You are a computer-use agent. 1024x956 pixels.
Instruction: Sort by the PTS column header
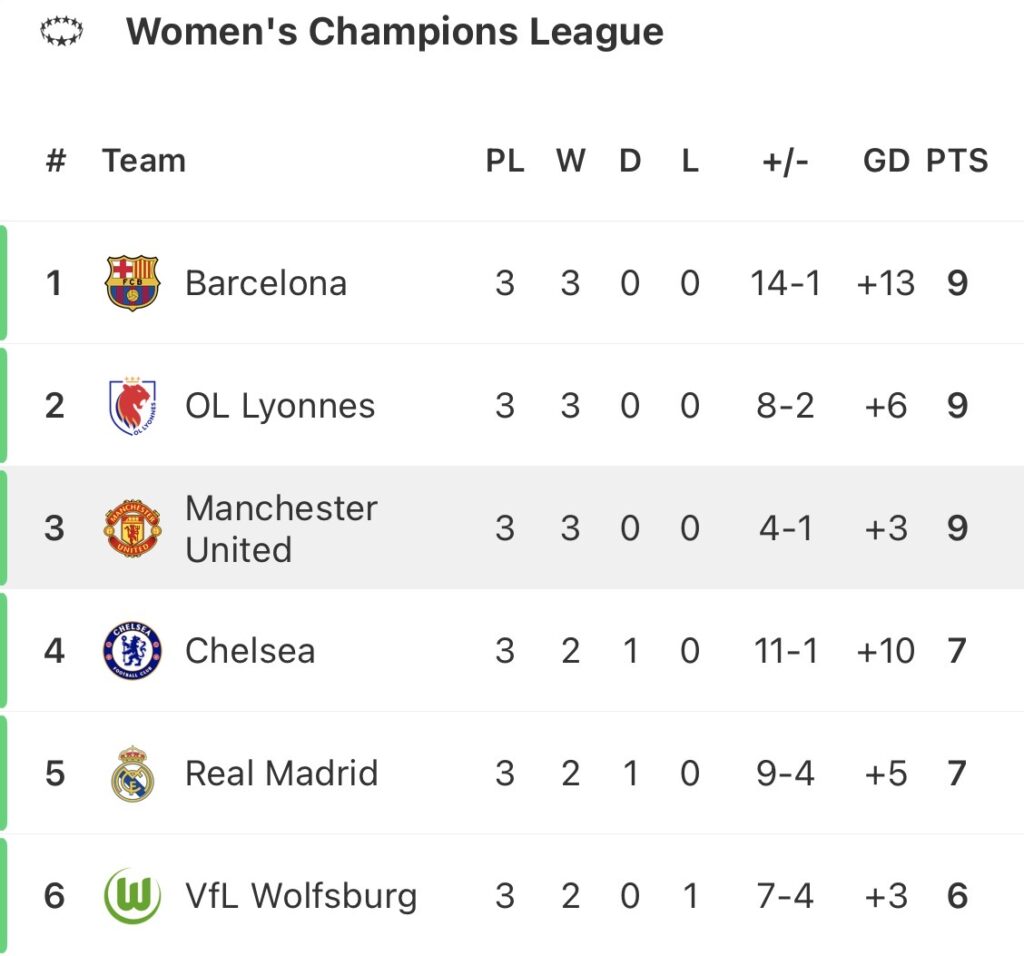[957, 161]
